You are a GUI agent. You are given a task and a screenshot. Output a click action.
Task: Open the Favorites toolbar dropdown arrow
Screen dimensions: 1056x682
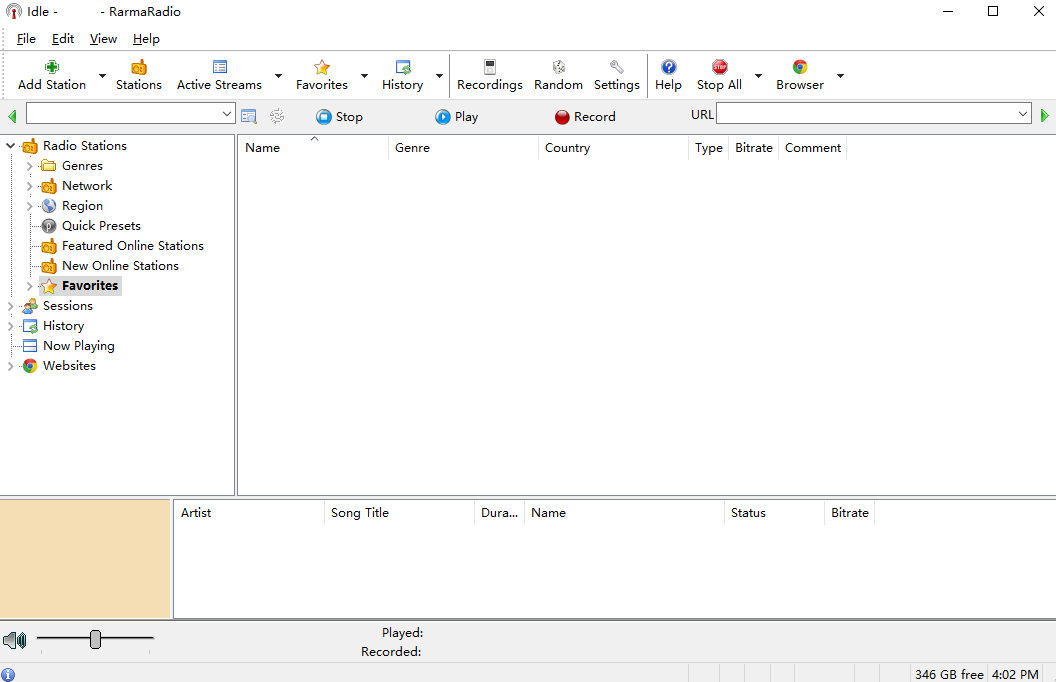364,75
